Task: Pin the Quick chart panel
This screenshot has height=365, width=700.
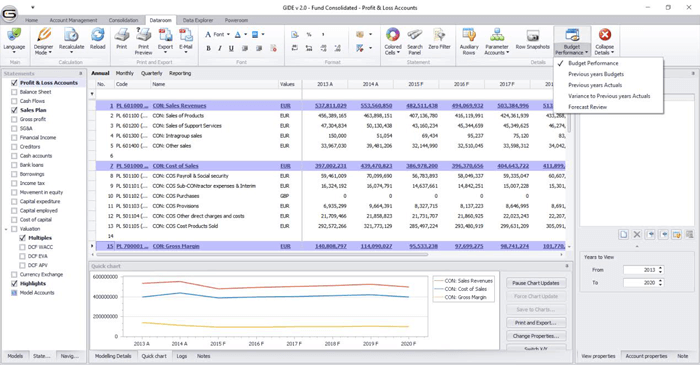Action: [567, 266]
